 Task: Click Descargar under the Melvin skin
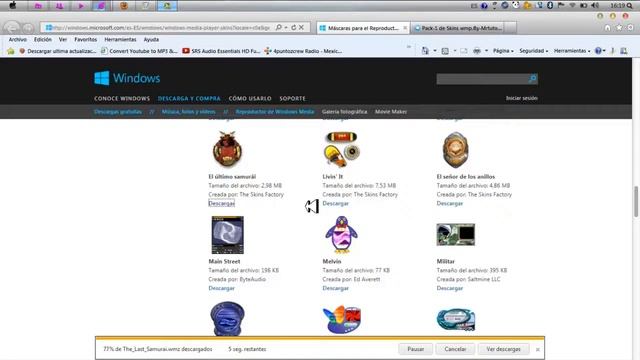tap(336, 288)
